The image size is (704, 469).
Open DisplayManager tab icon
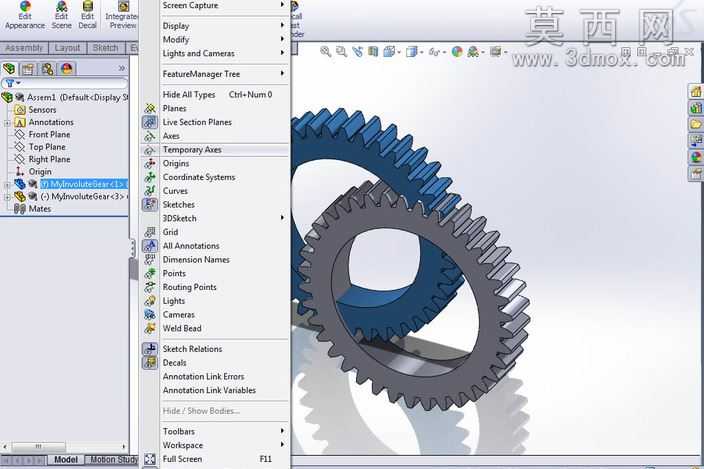click(67, 69)
